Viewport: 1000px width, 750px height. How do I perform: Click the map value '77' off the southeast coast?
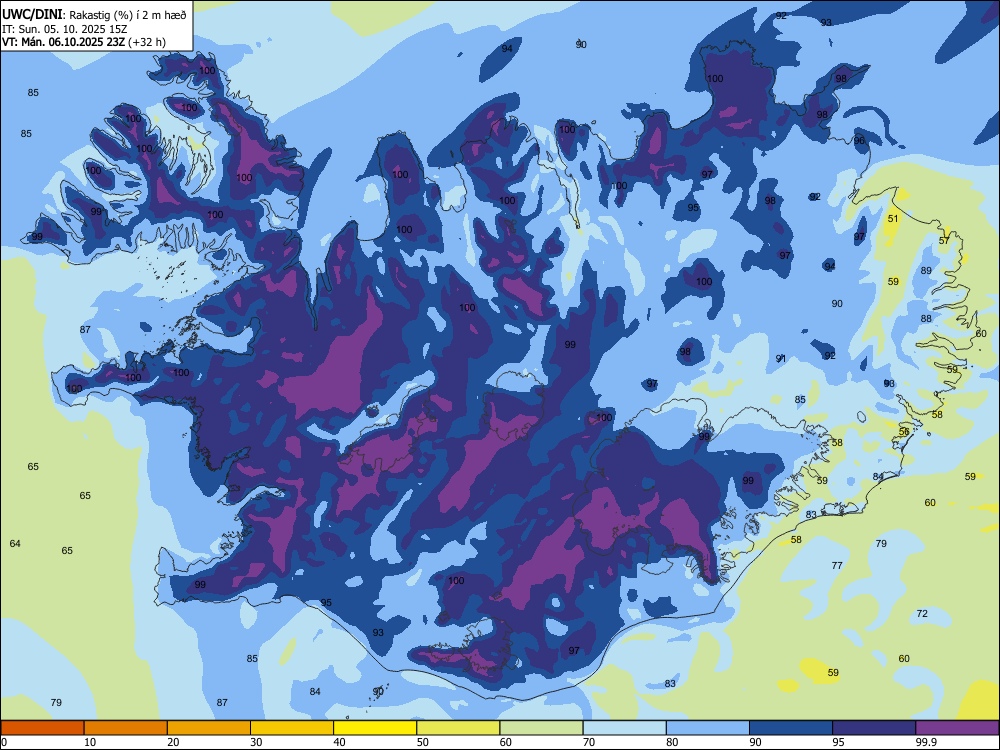[x=837, y=565]
